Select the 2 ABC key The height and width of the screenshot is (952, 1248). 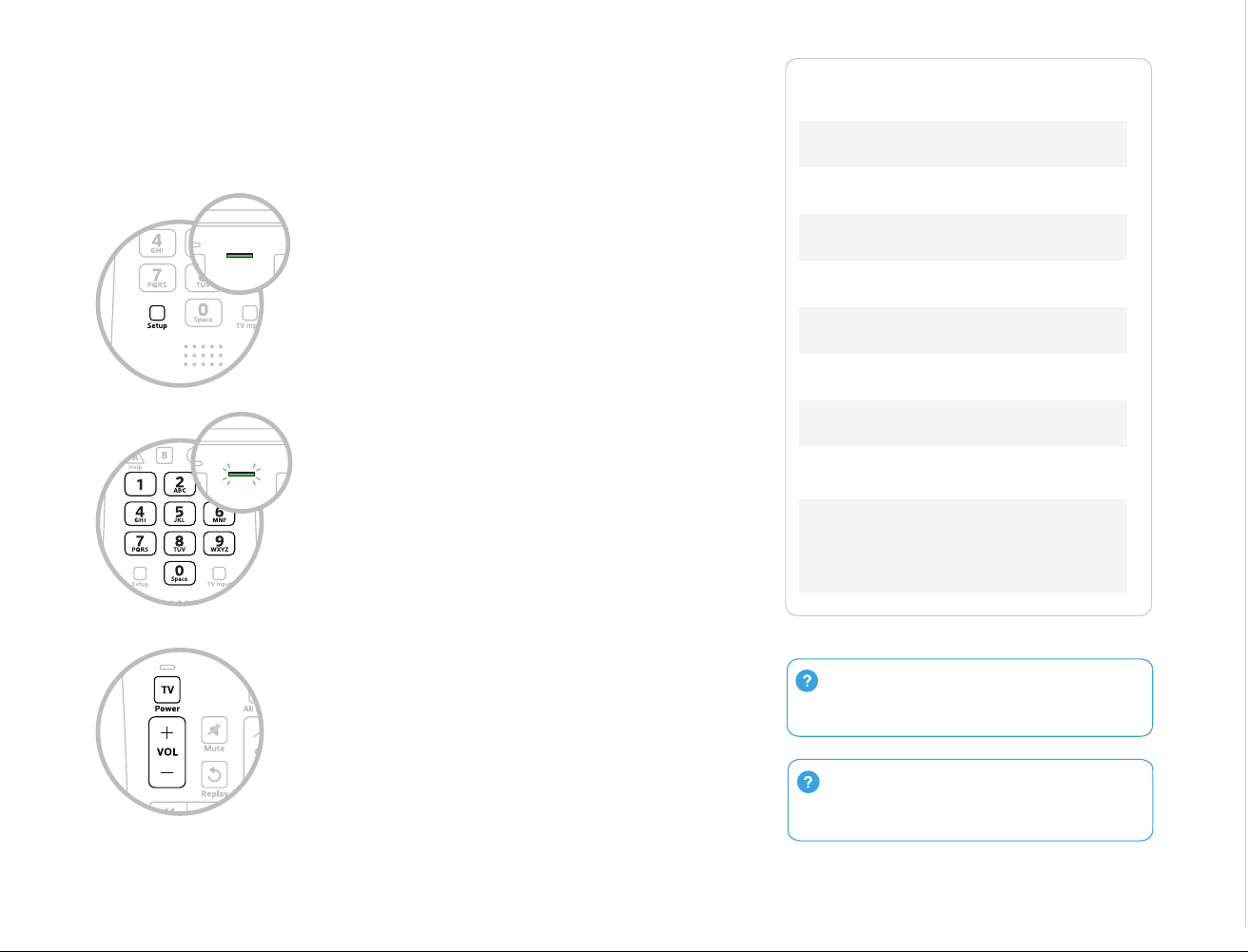click(x=180, y=484)
